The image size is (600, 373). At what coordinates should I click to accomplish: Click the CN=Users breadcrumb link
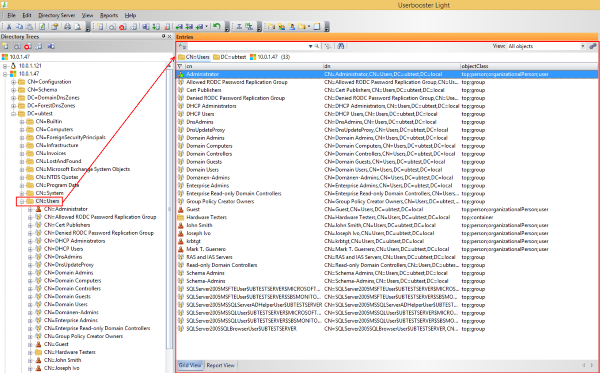[x=194, y=57]
